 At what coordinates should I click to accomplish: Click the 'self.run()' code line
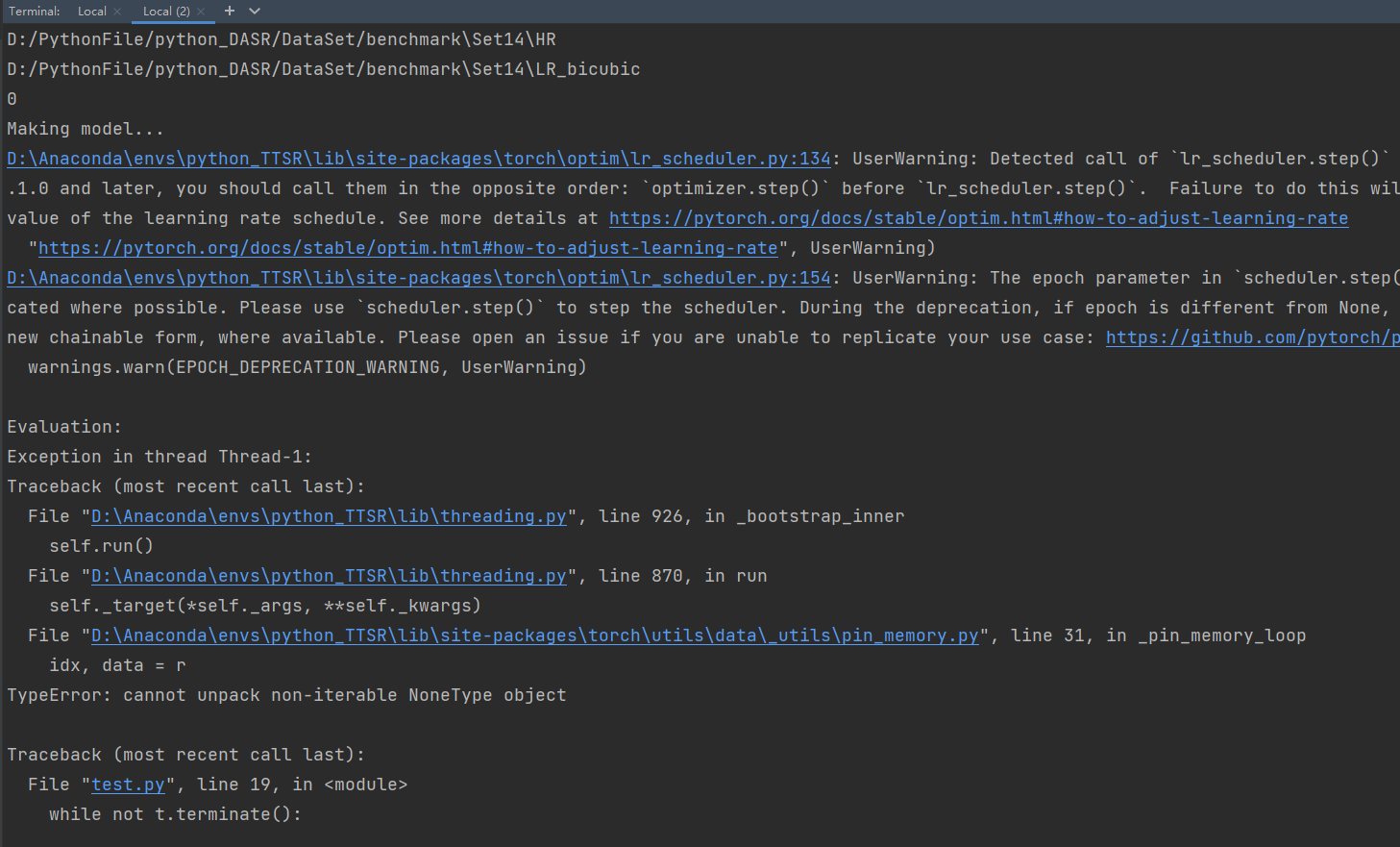click(101, 546)
